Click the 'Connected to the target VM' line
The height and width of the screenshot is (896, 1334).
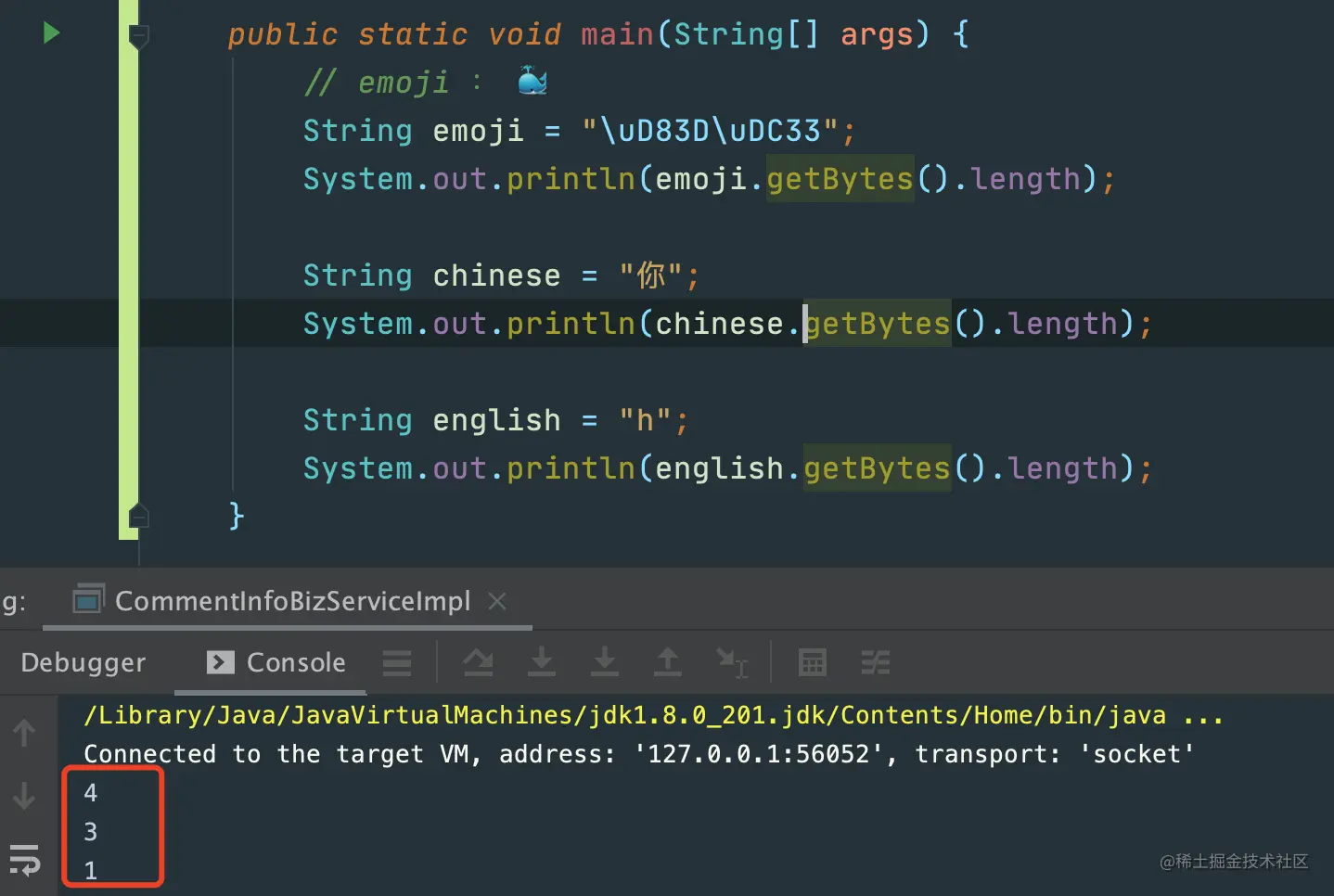click(x=639, y=754)
